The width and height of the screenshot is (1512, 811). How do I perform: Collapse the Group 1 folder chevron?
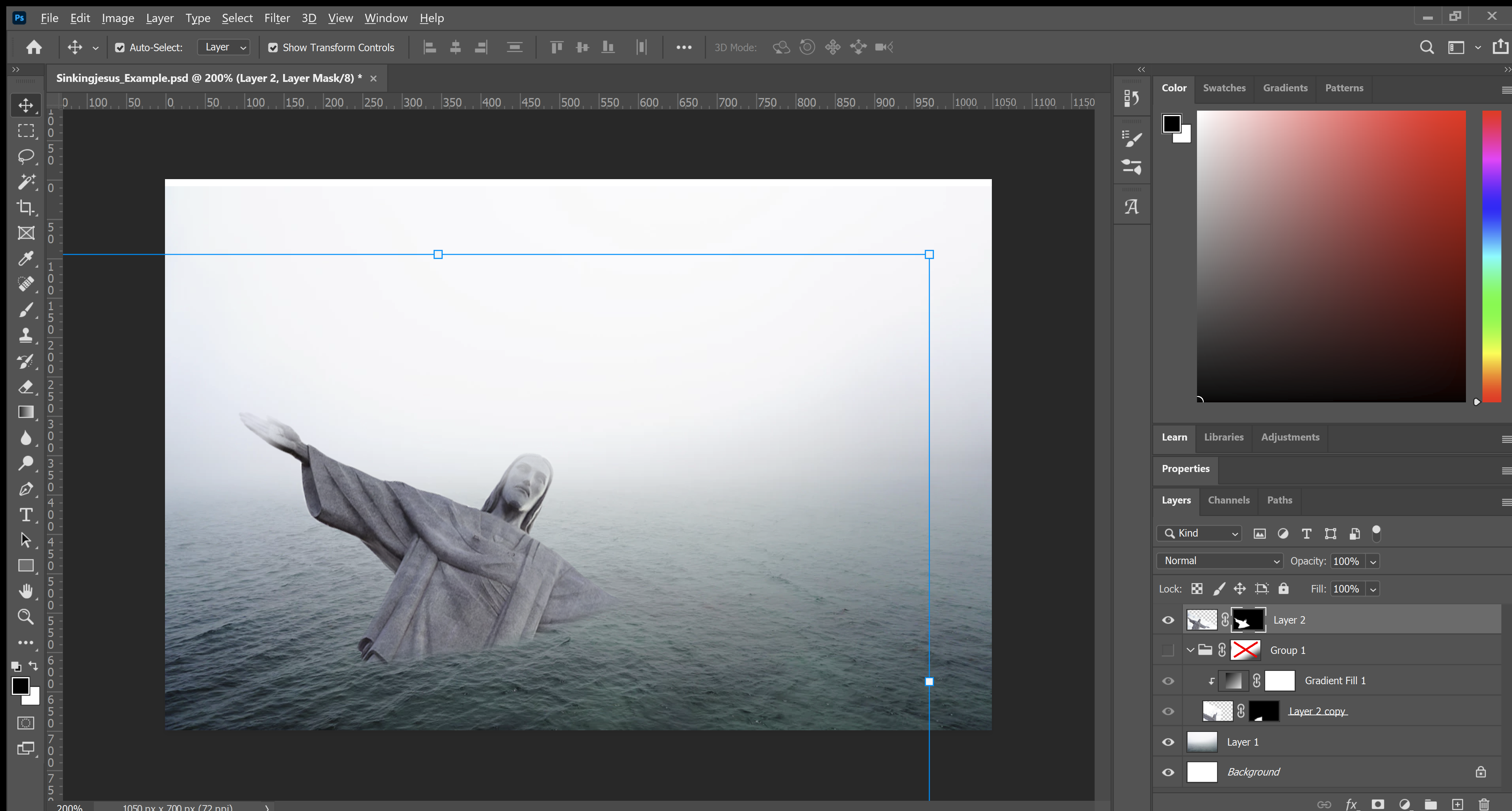1190,650
